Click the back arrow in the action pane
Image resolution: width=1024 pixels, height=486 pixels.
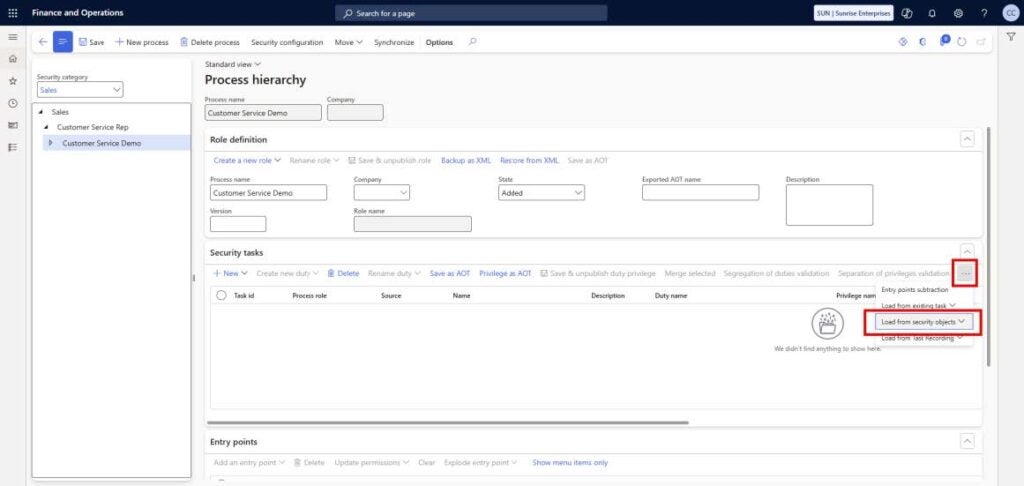(43, 42)
